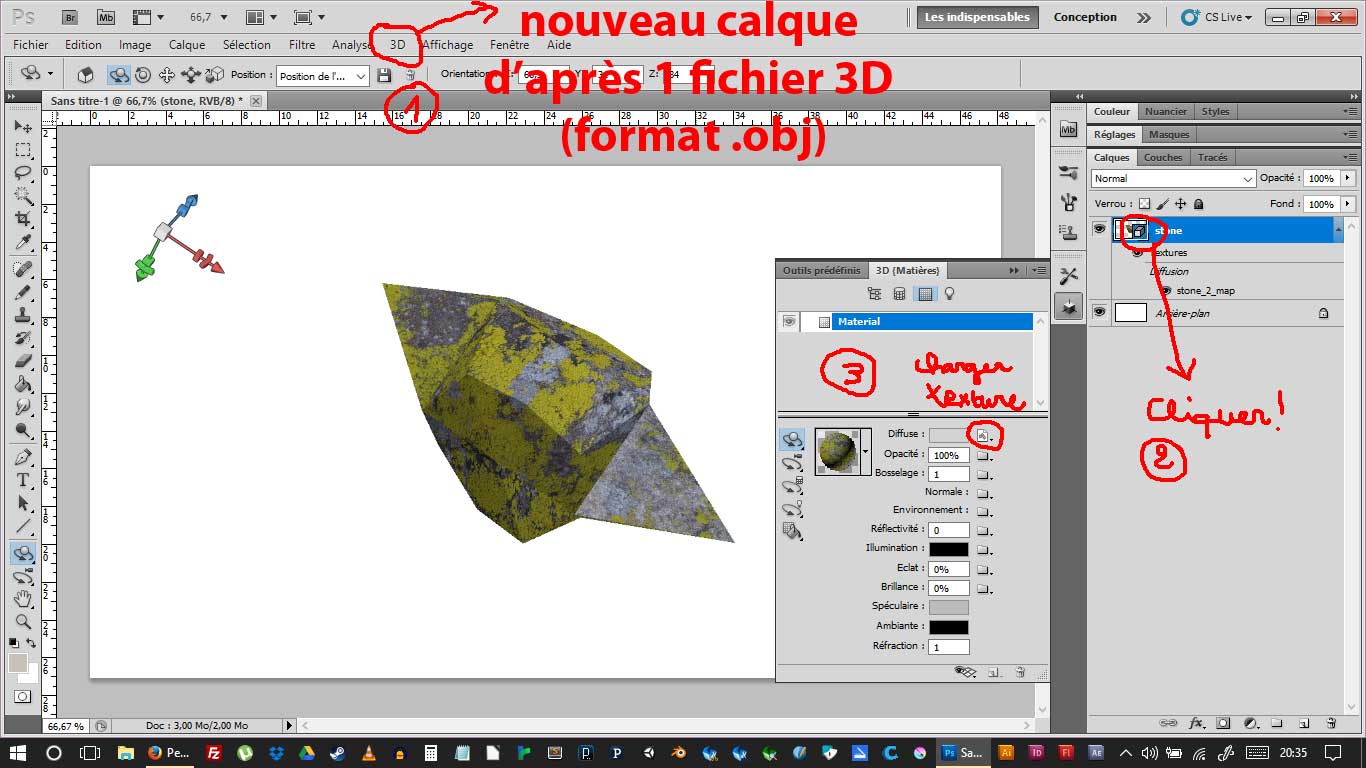Expand the material preview picker arrow
Viewport: 1366px width, 768px height.
click(865, 453)
